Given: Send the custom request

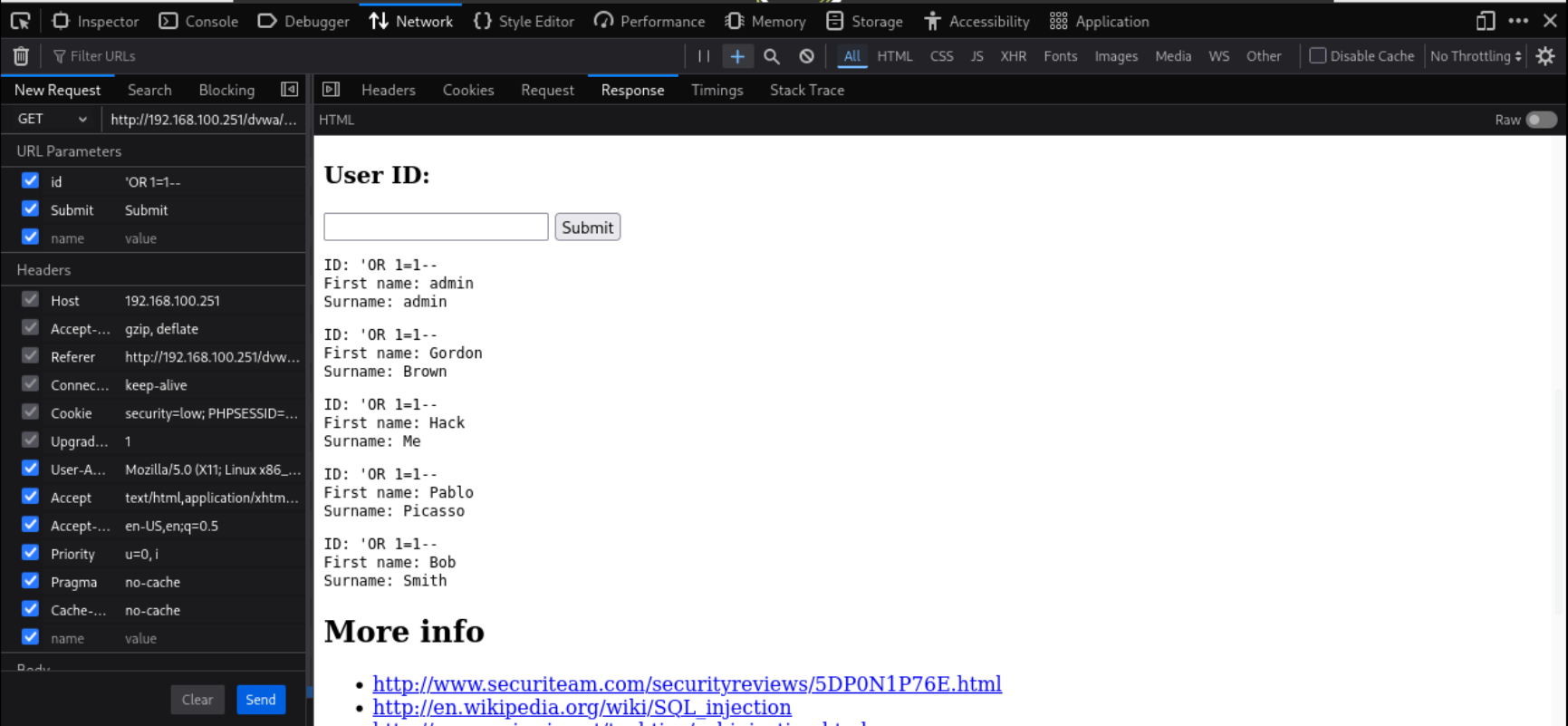Looking at the screenshot, I should point(261,700).
